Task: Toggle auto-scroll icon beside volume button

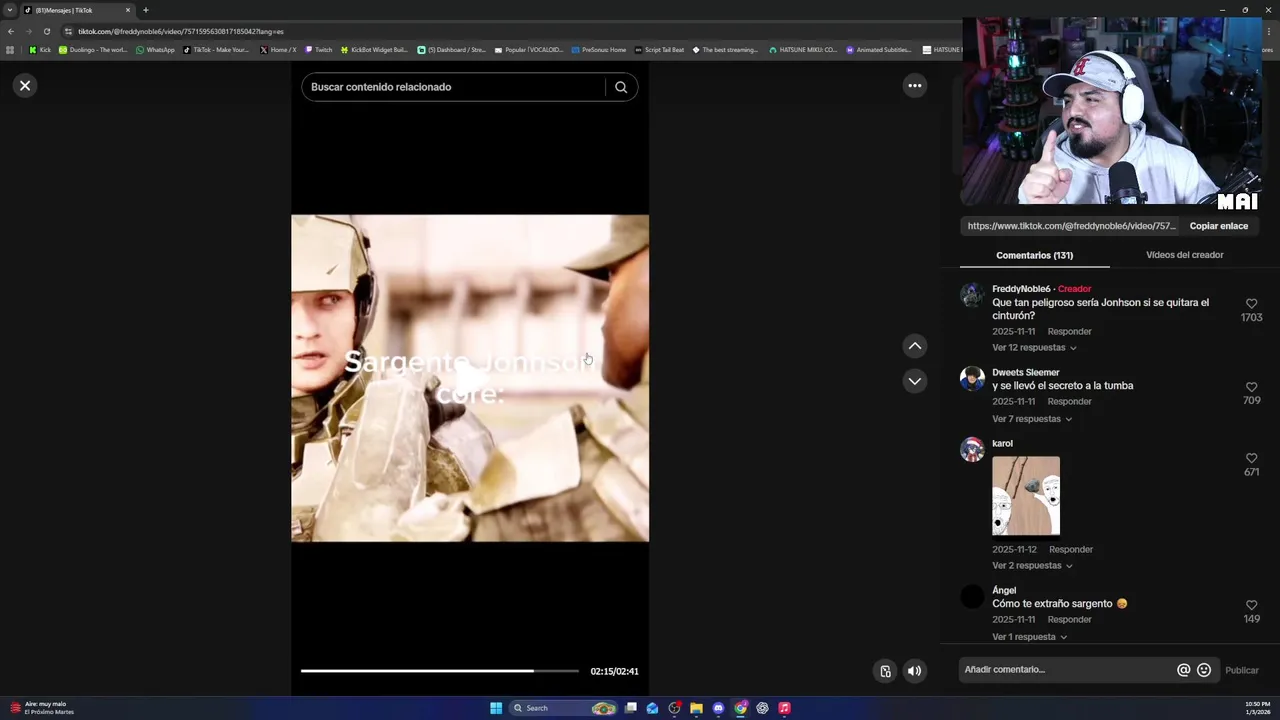Action: tap(885, 671)
